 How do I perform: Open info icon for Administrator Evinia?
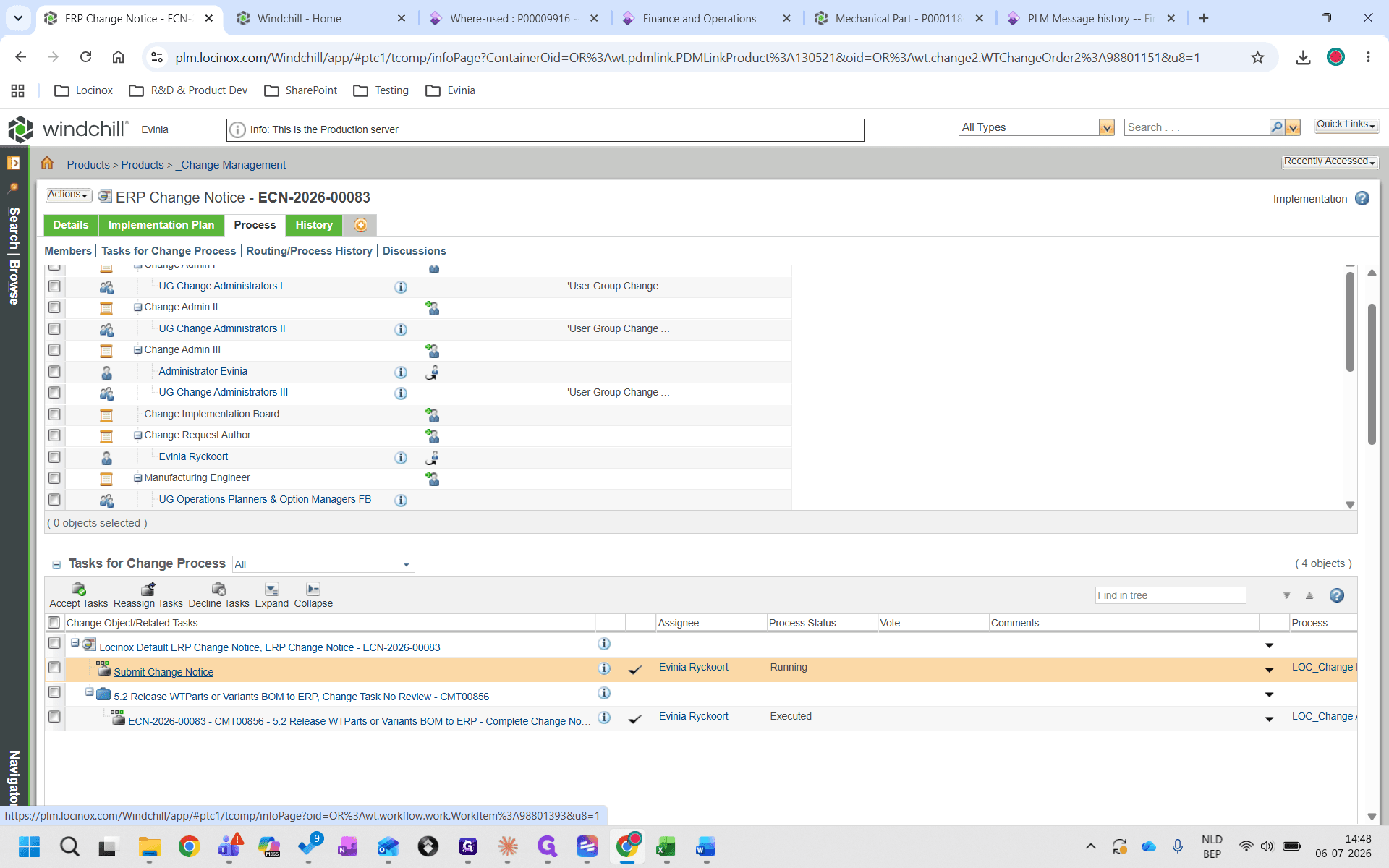pyautogui.click(x=401, y=373)
